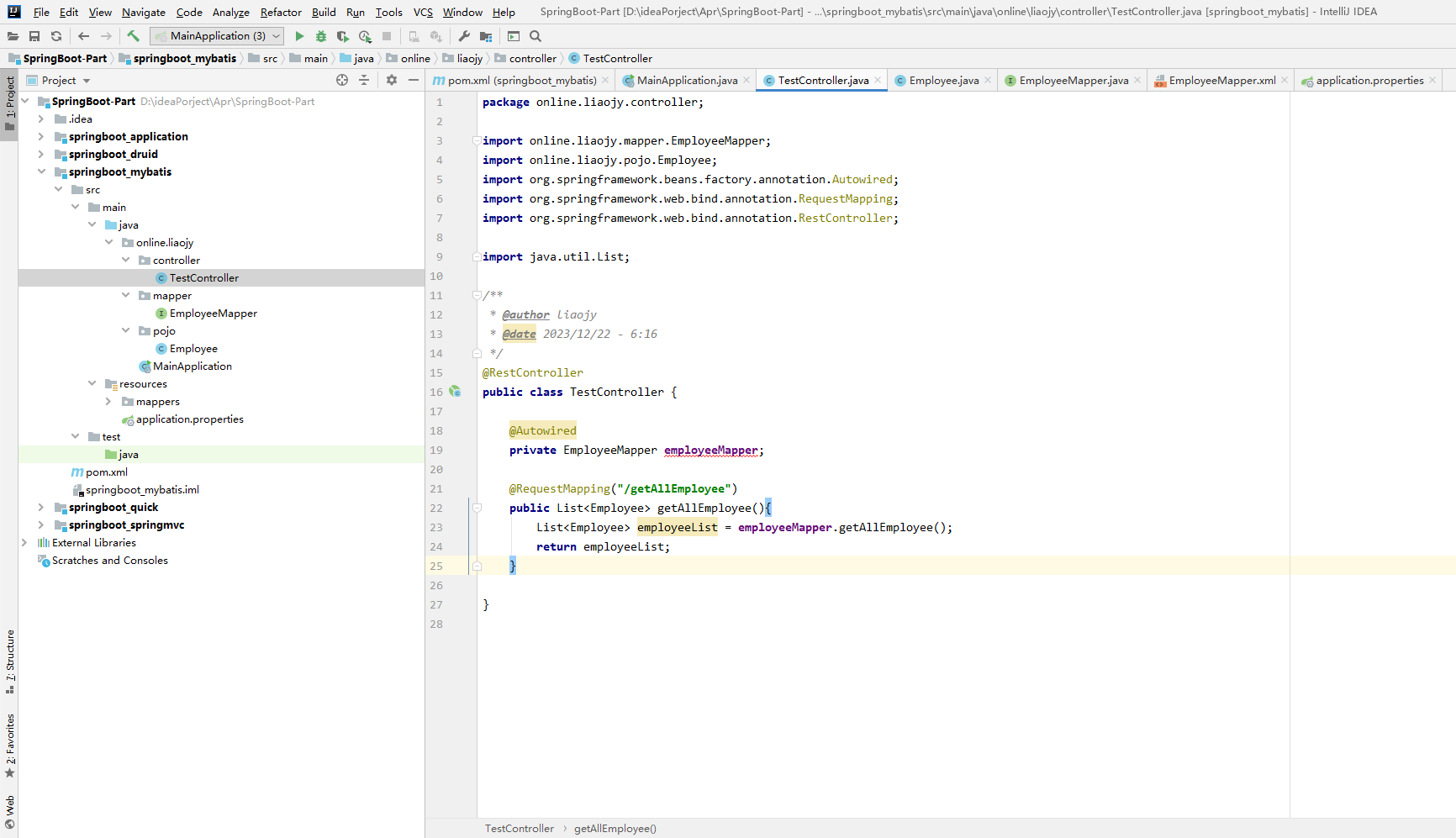1456x838 pixels.
Task: Open the Structure tool window tab
Action: pyautogui.click(x=10, y=661)
